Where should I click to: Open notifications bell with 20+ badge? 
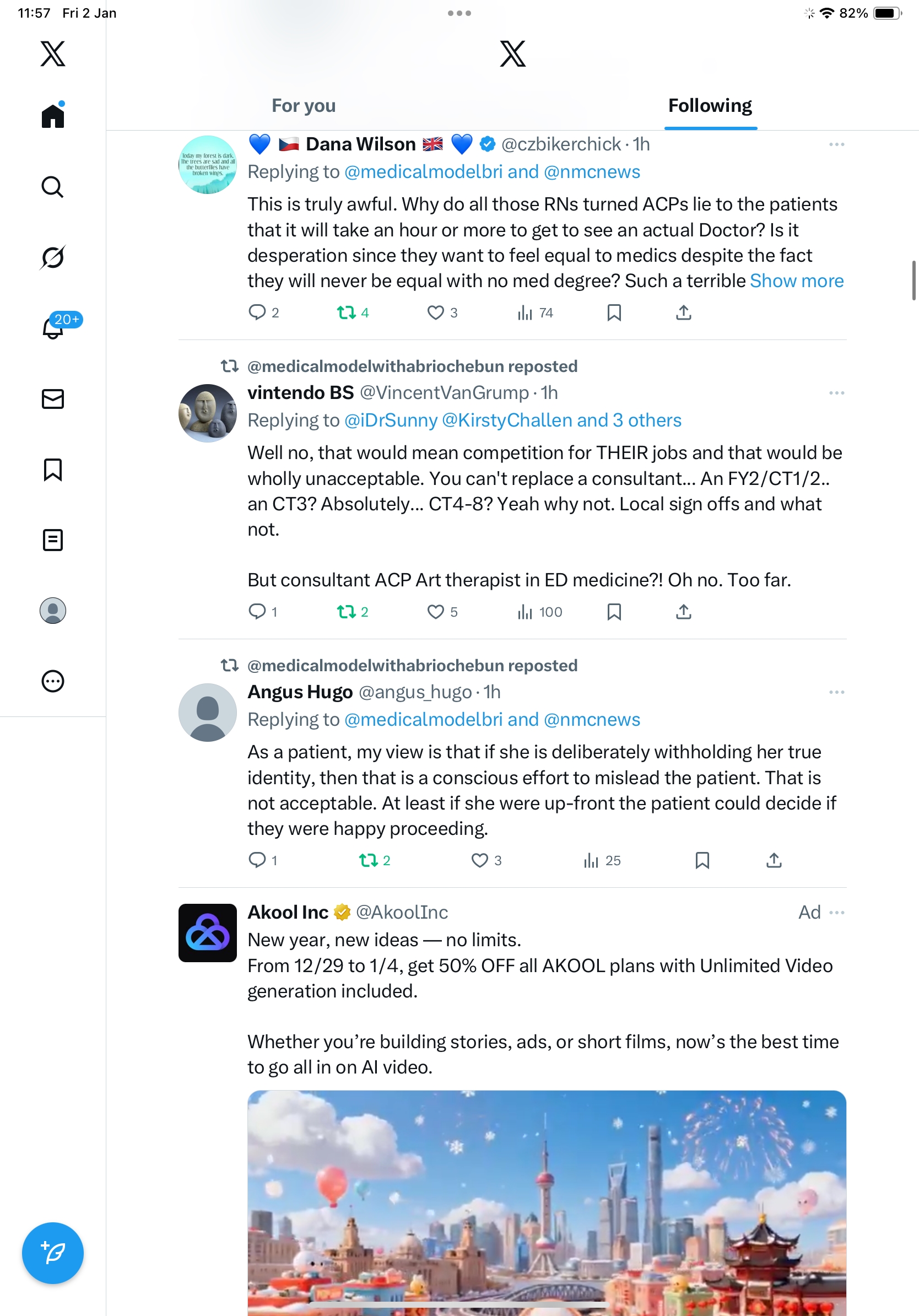pyautogui.click(x=53, y=328)
